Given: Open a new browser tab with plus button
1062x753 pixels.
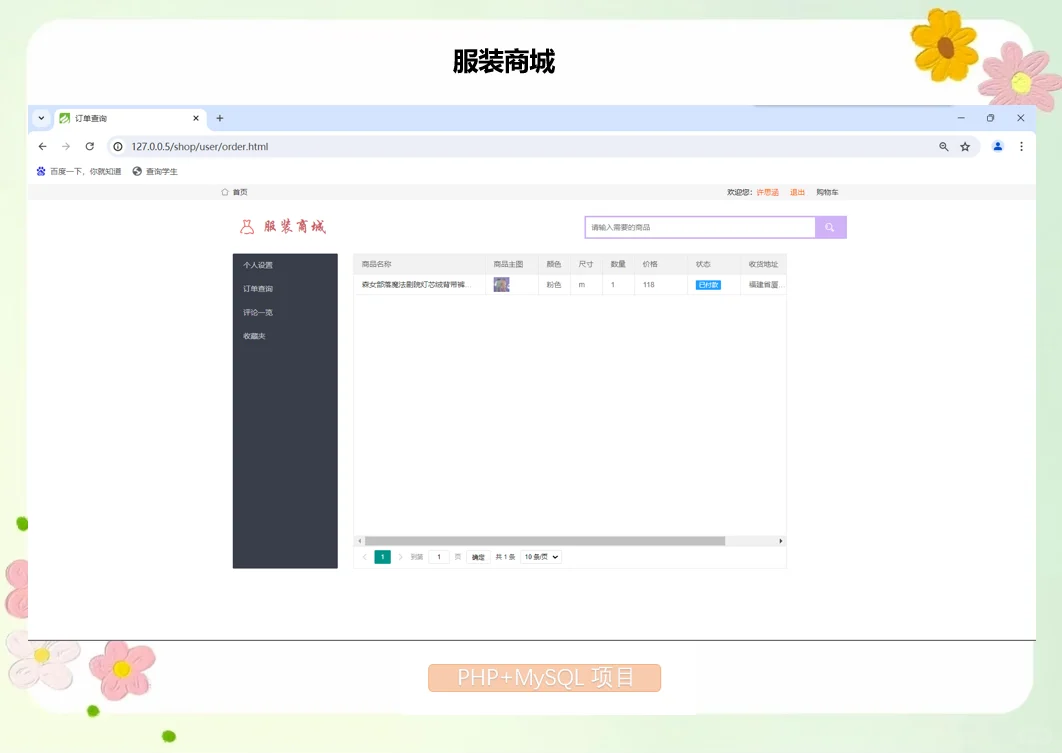Looking at the screenshot, I should tap(219, 117).
